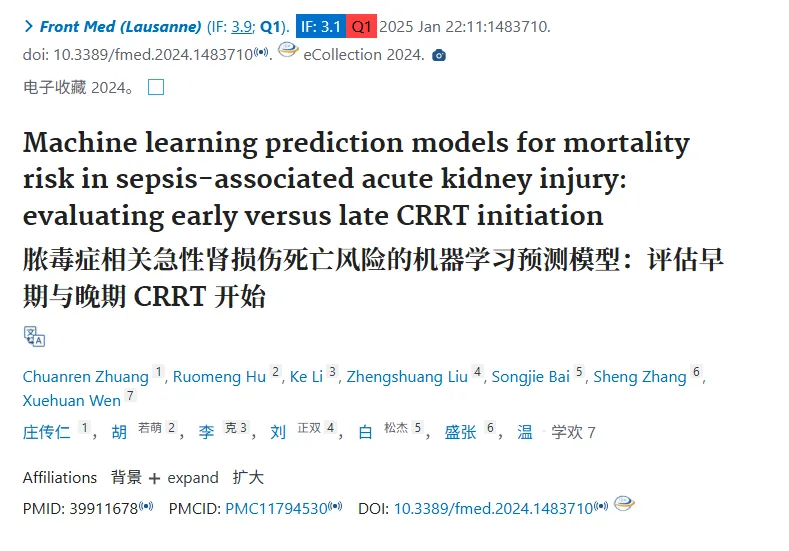
Task: Click the underlined 3.9 impact factor link
Action: pyautogui.click(x=242, y=27)
